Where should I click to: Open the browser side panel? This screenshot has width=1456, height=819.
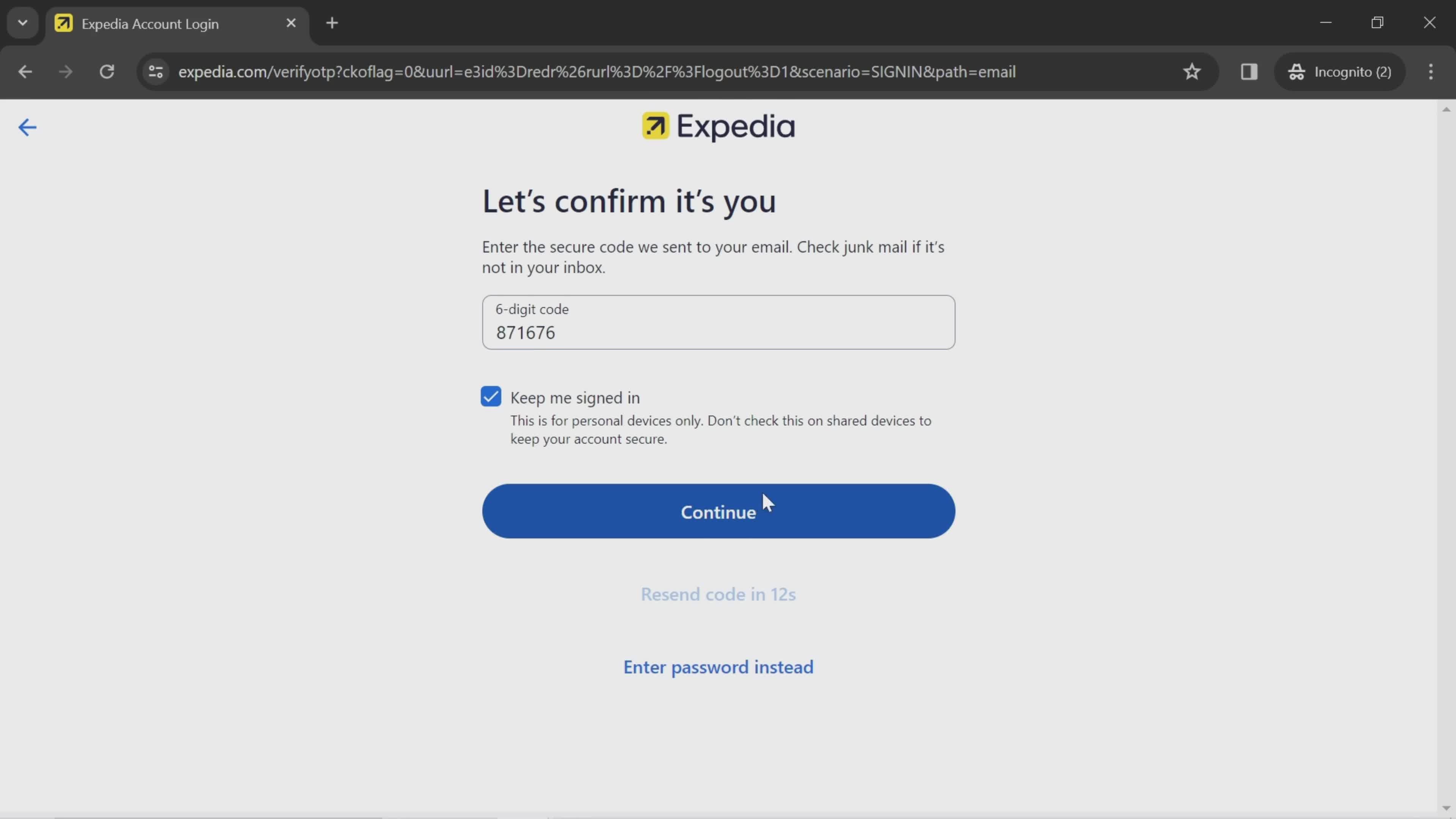click(1249, 72)
